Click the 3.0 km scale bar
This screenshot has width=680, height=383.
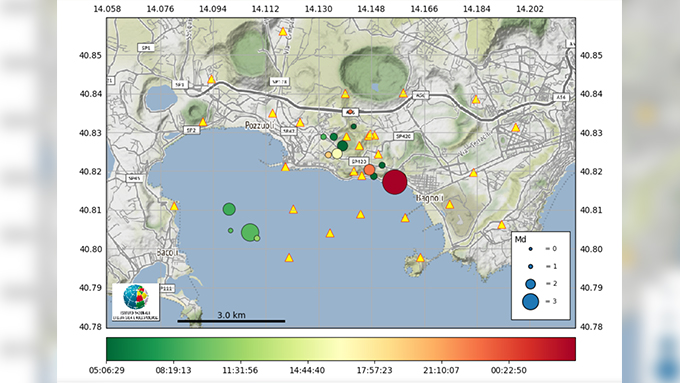point(231,321)
